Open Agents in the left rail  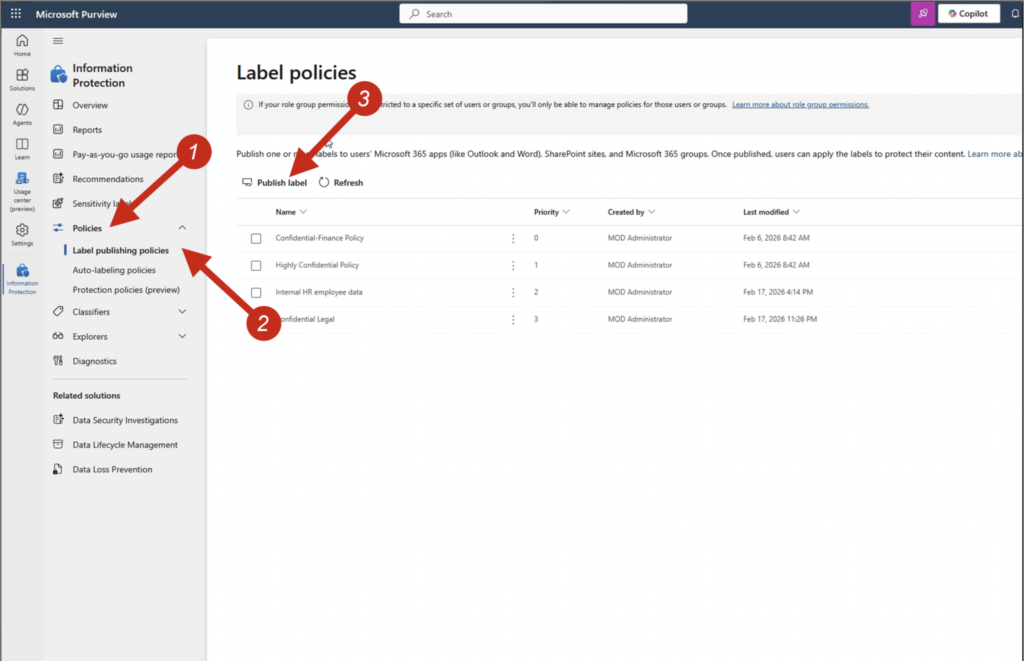pos(22,114)
